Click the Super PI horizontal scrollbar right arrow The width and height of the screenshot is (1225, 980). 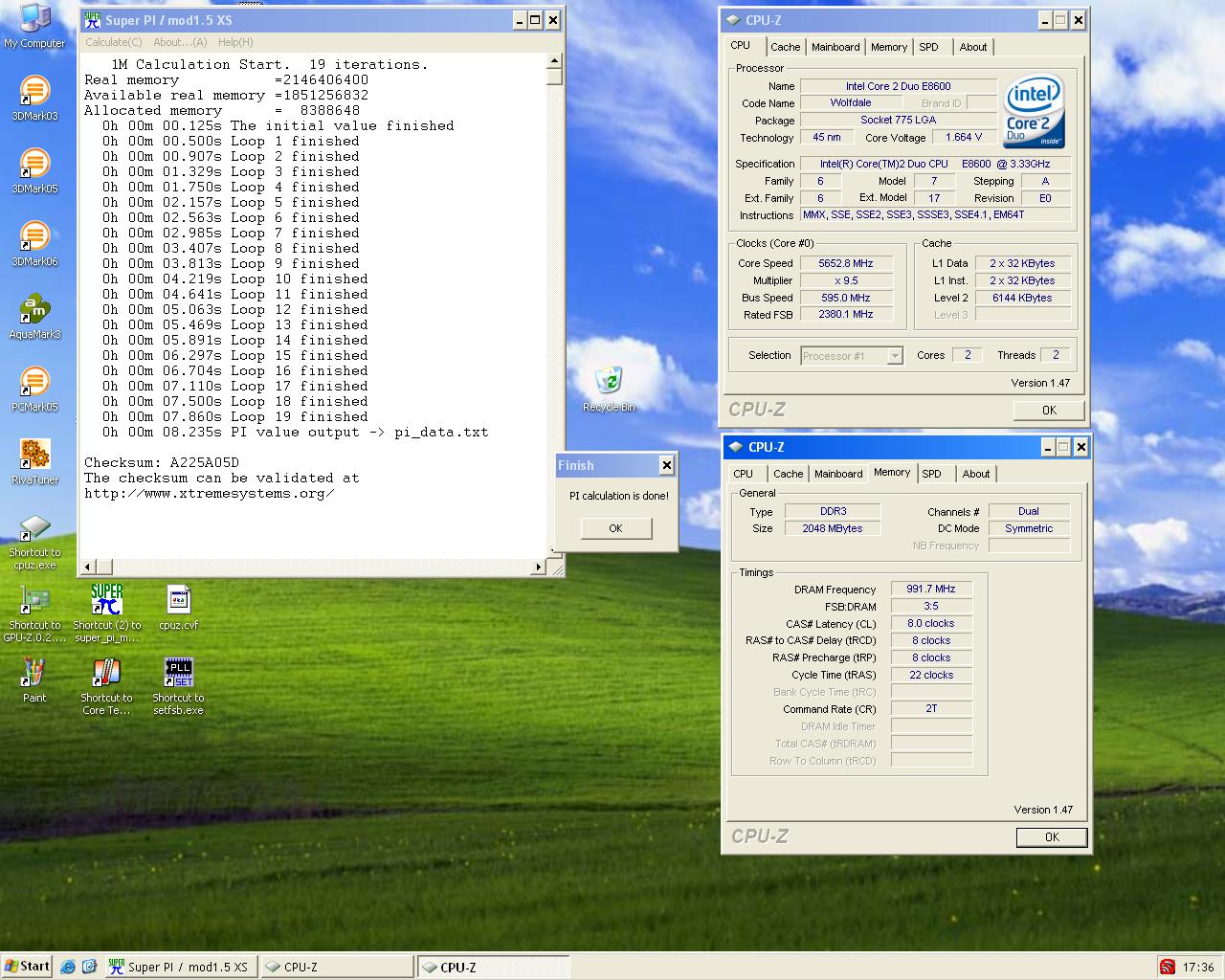click(x=539, y=568)
